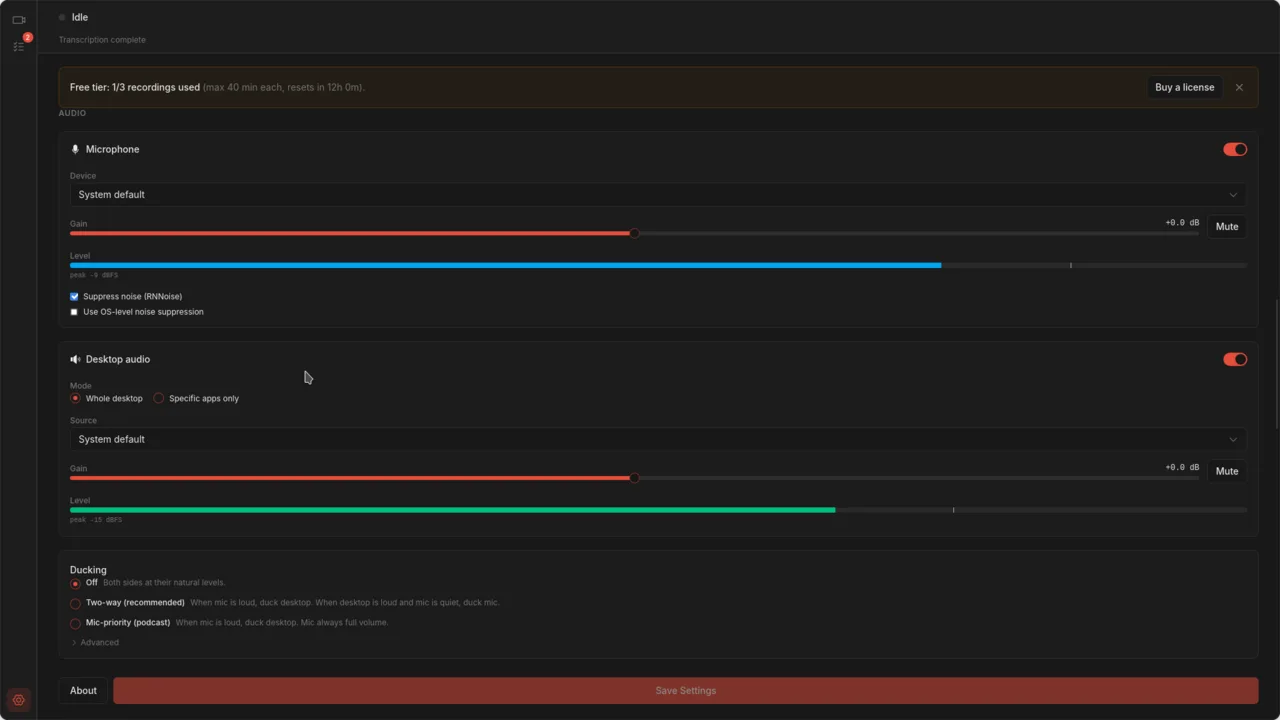Toggle the Desktop audio enable switch
Viewport: 1280px width, 720px height.
click(1235, 359)
